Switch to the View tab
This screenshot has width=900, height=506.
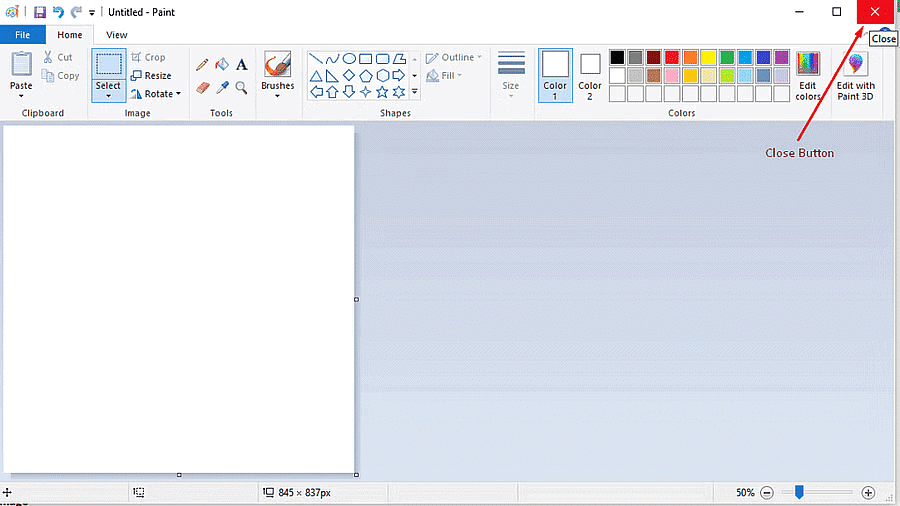click(x=117, y=35)
